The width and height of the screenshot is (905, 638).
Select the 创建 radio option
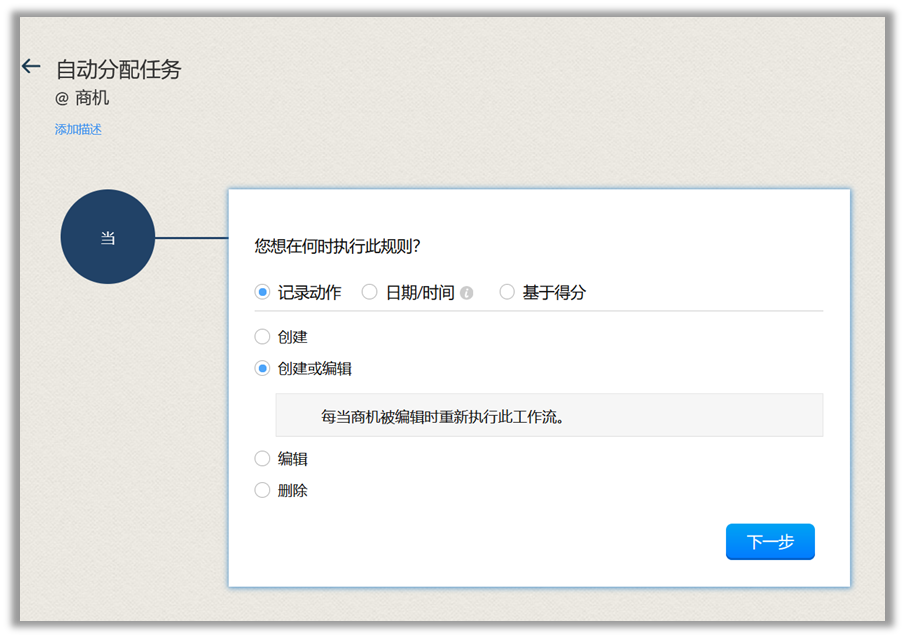pyautogui.click(x=263, y=337)
